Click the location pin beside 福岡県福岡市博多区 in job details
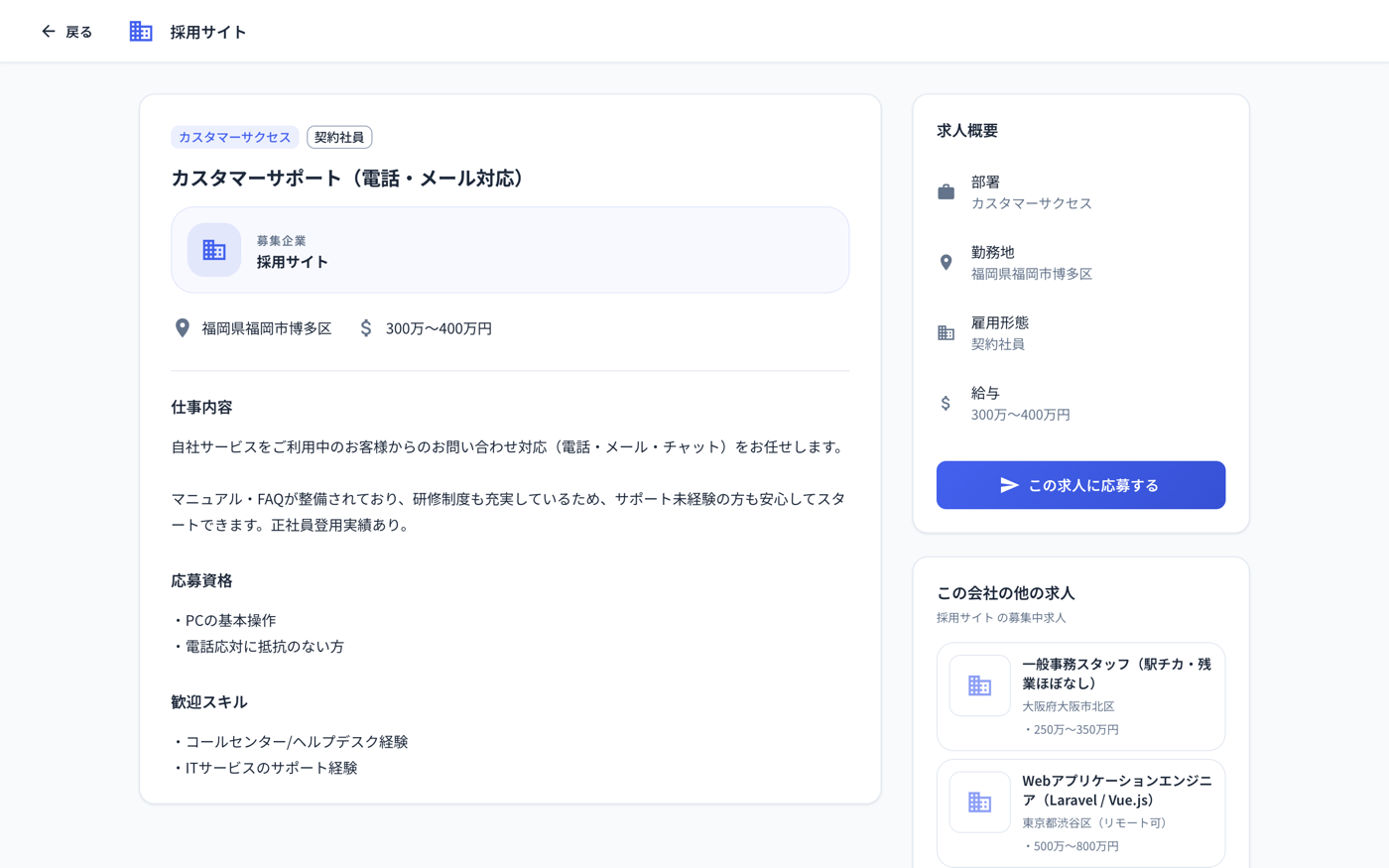 (183, 328)
